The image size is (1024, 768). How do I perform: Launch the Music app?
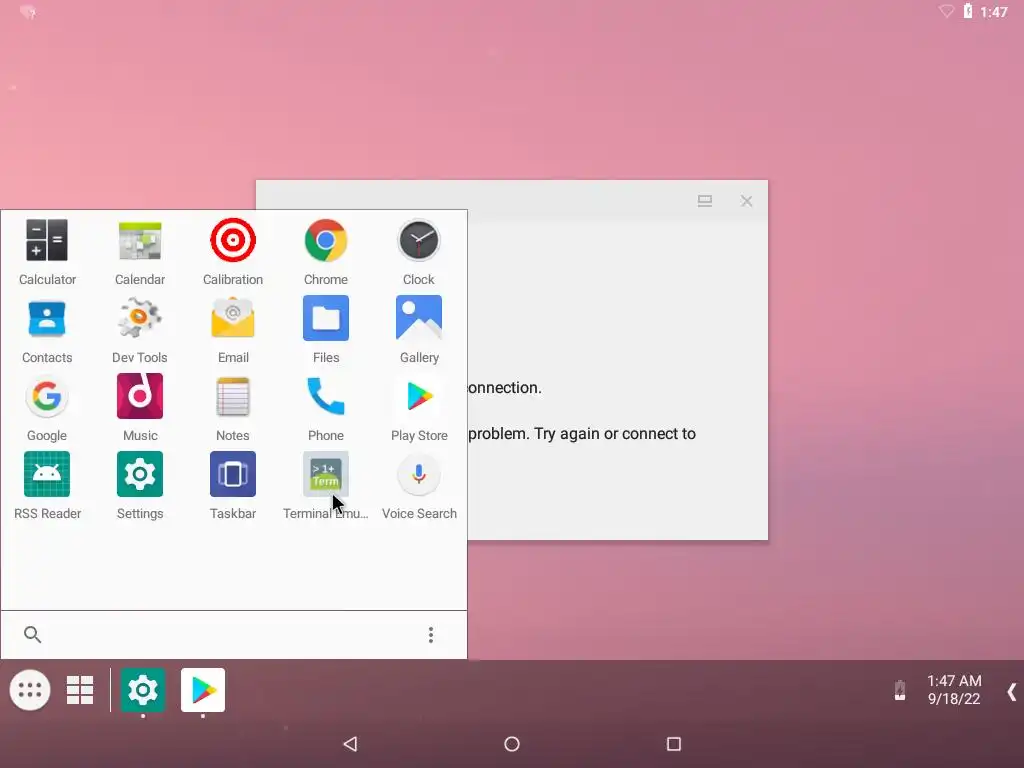[140, 409]
